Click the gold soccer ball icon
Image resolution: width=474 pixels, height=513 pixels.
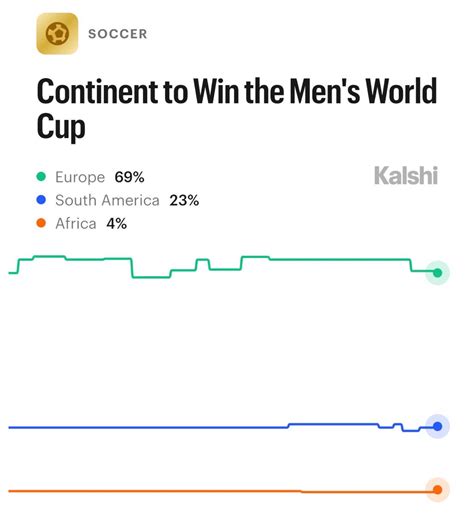tap(57, 33)
